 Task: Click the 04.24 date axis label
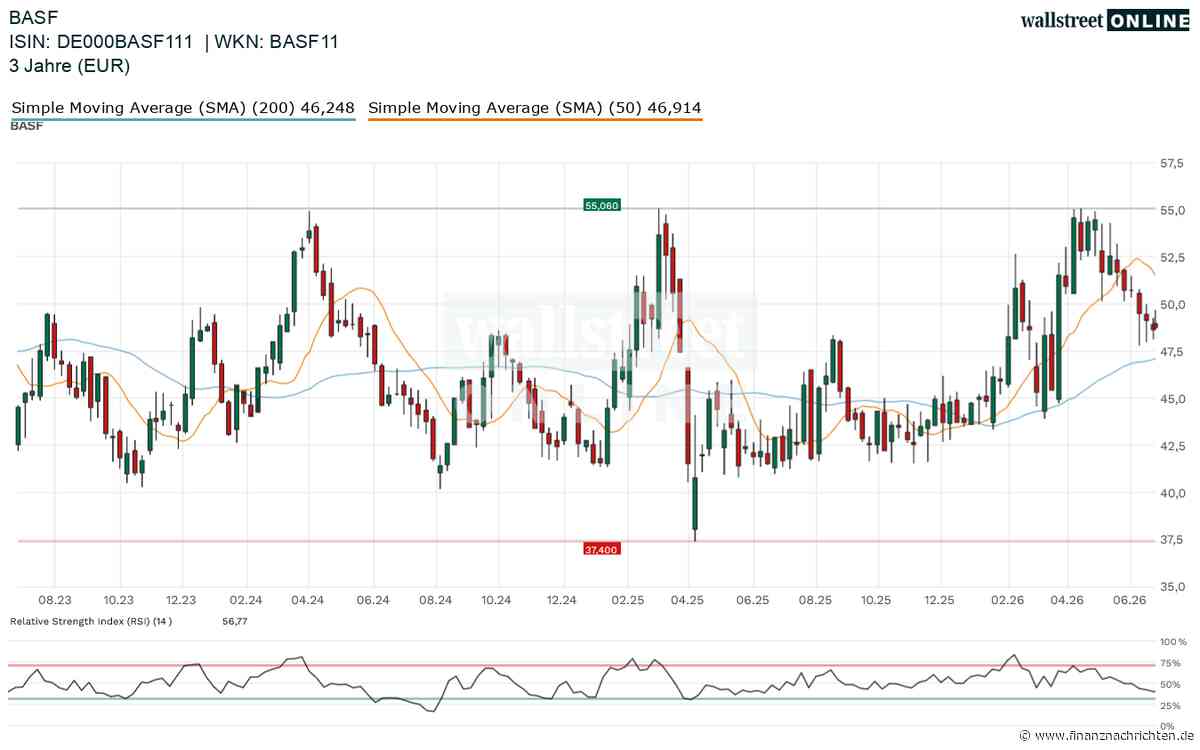(308, 600)
